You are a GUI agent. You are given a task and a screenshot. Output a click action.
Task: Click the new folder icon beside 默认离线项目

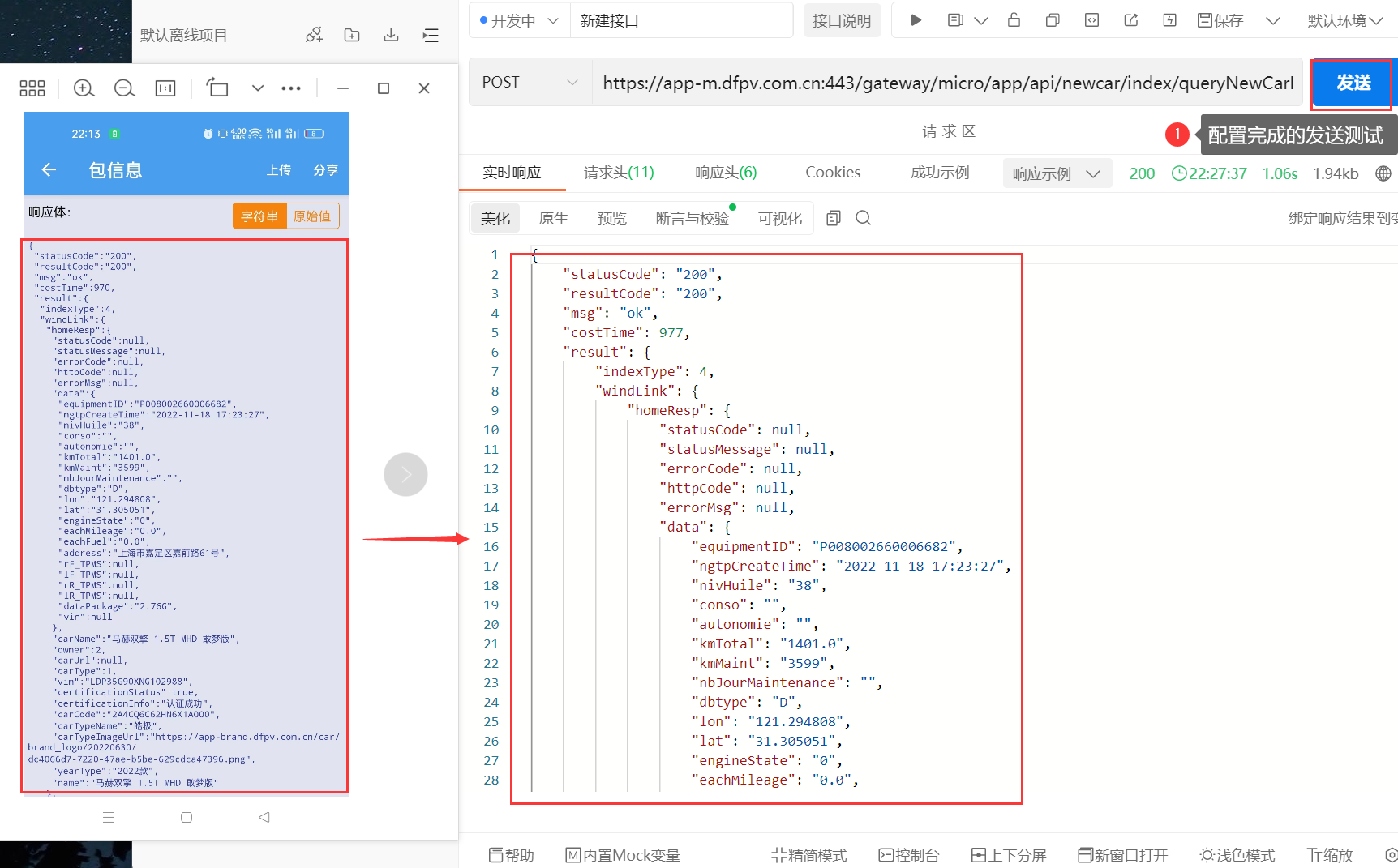click(x=352, y=35)
